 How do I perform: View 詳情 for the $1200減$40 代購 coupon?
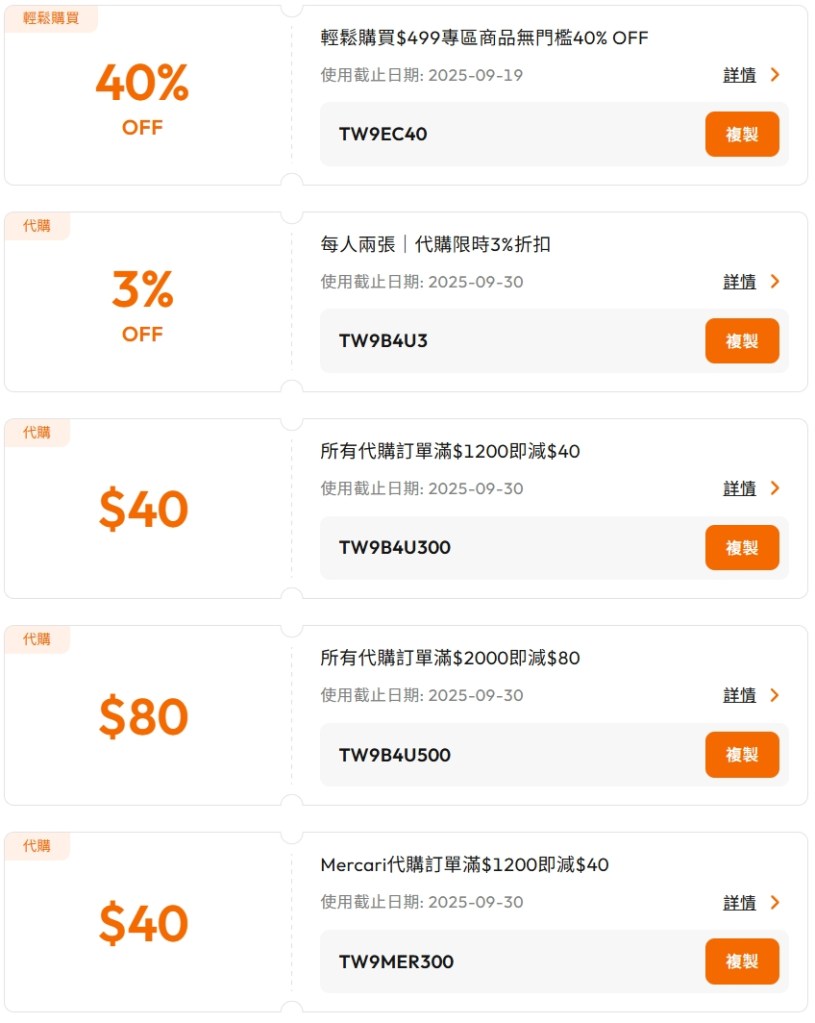[739, 489]
